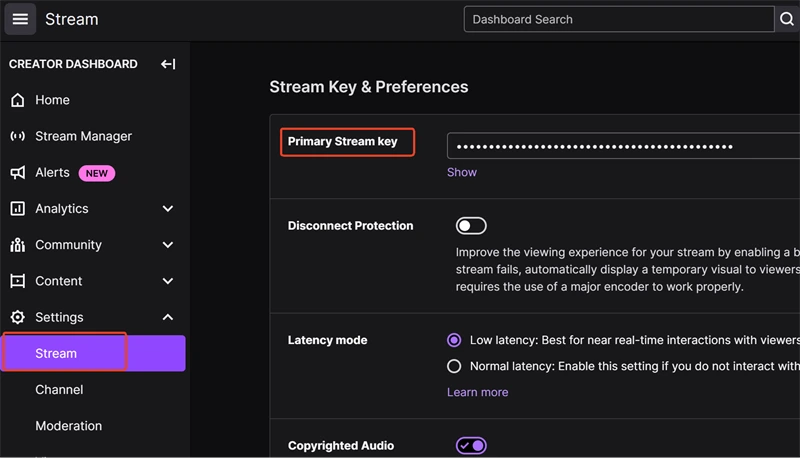Click the Analytics chart icon
Screen dimensions: 800x458
pos(17,208)
